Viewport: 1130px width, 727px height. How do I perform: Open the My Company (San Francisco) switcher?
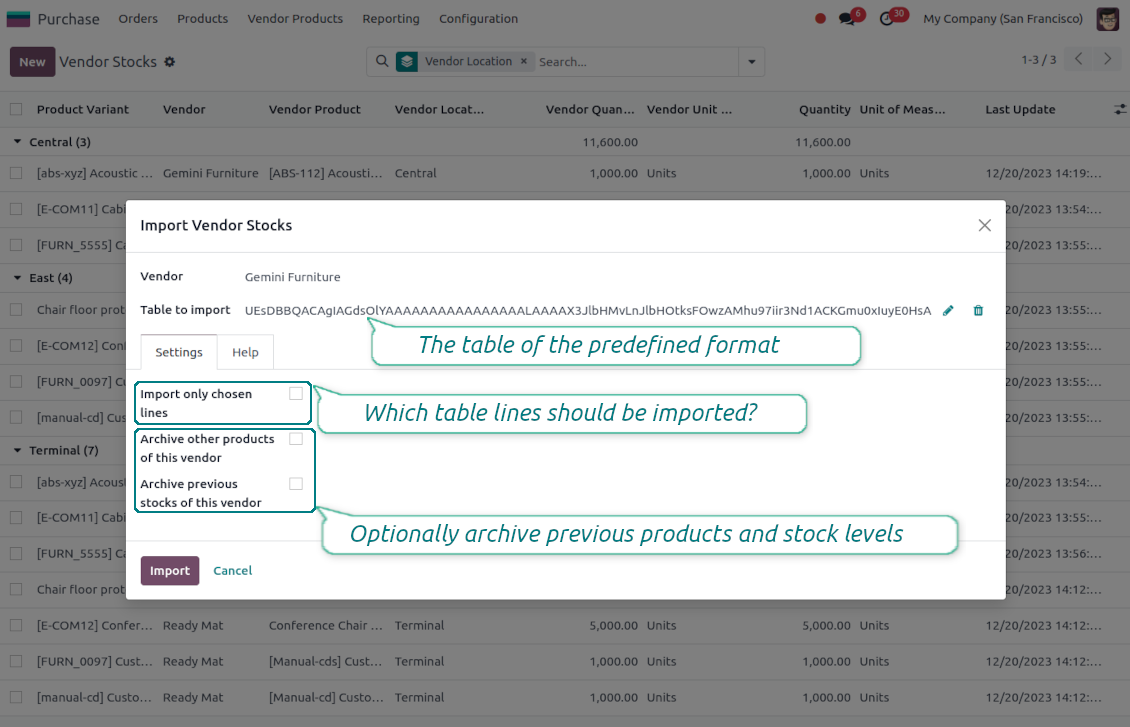coord(1002,19)
